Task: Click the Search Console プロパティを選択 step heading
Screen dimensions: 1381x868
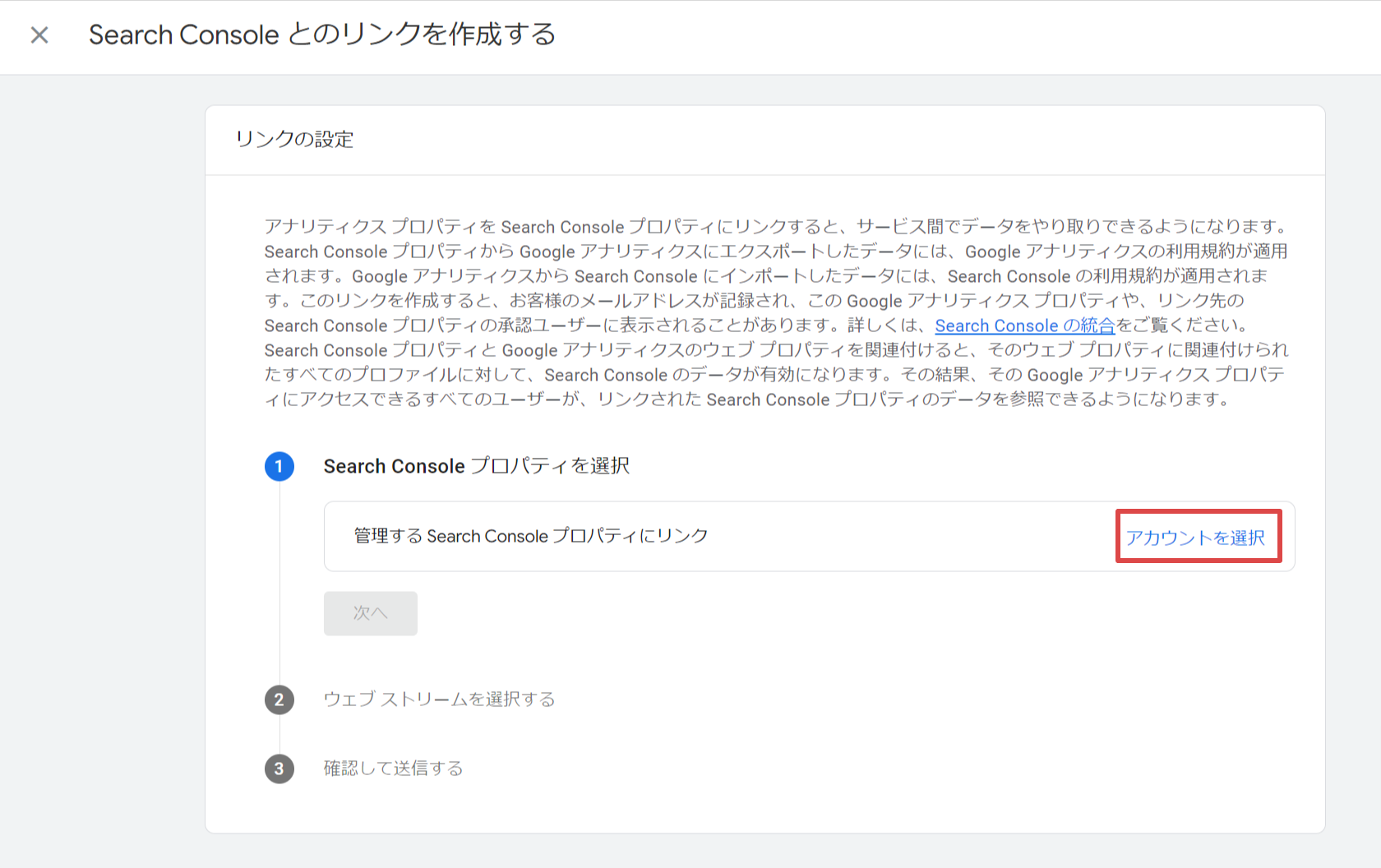Action: click(x=477, y=466)
